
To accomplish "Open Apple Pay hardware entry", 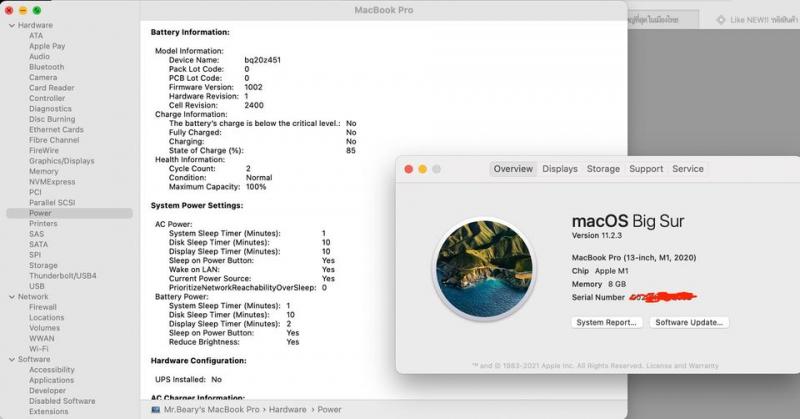I will [x=47, y=46].
